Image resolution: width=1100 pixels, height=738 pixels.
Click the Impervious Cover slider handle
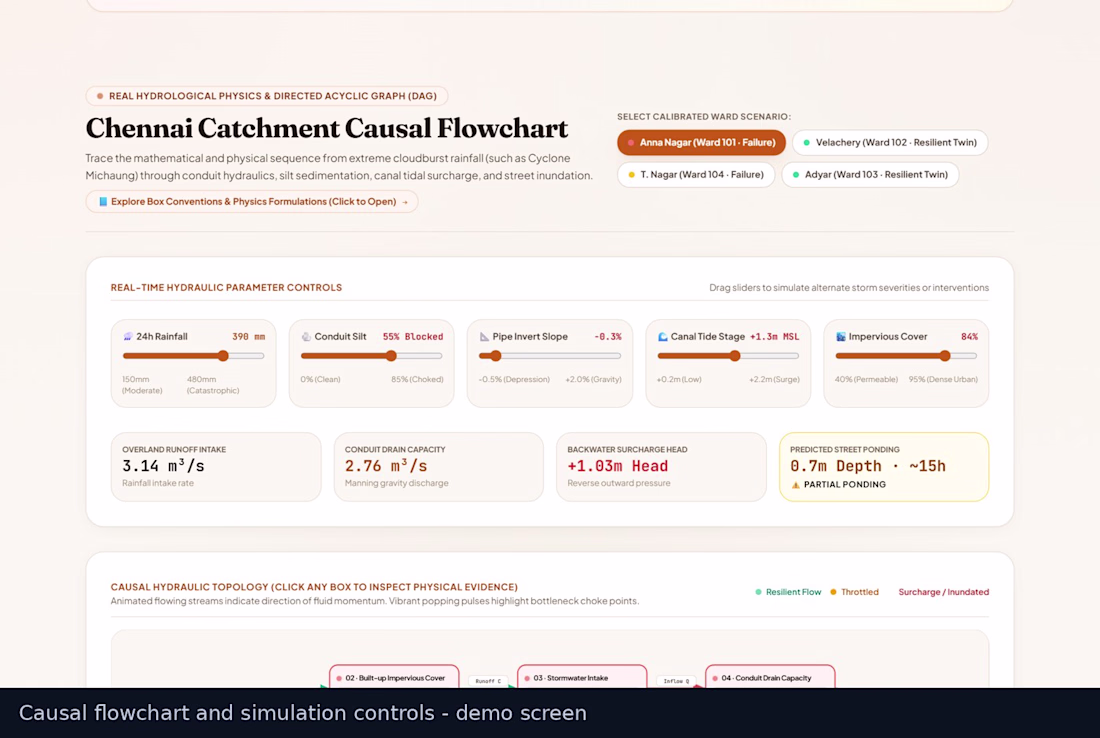[945, 356]
